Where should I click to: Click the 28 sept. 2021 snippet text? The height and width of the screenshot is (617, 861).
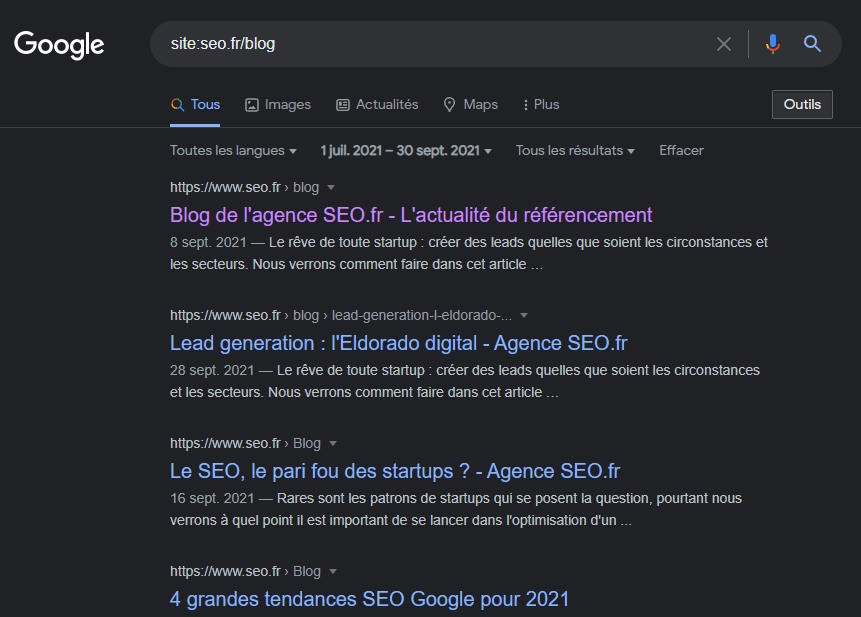tap(465, 381)
